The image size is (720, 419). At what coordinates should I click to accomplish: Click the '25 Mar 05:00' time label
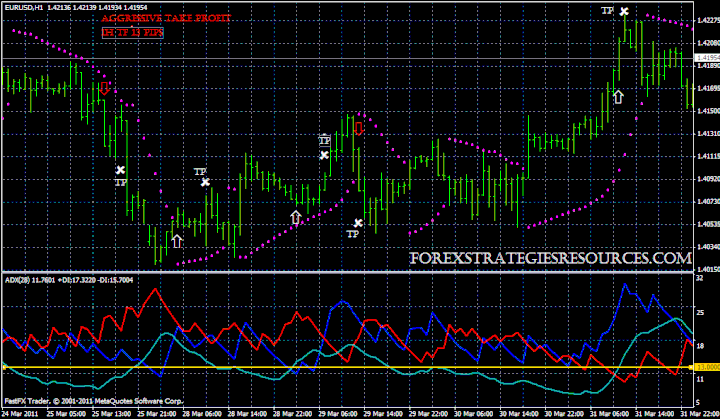click(x=65, y=414)
